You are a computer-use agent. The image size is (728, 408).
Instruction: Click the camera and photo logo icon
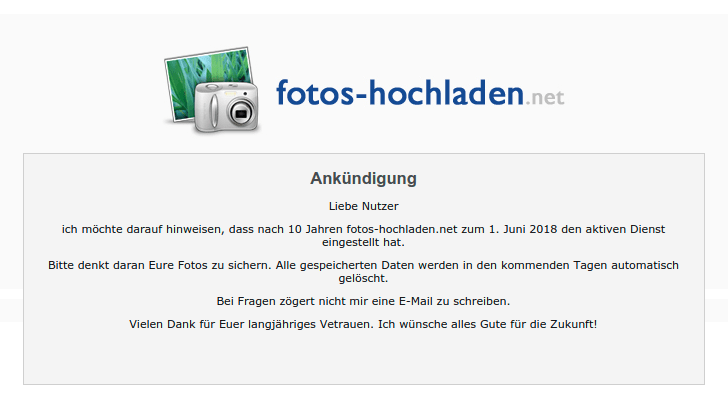[x=212, y=90]
